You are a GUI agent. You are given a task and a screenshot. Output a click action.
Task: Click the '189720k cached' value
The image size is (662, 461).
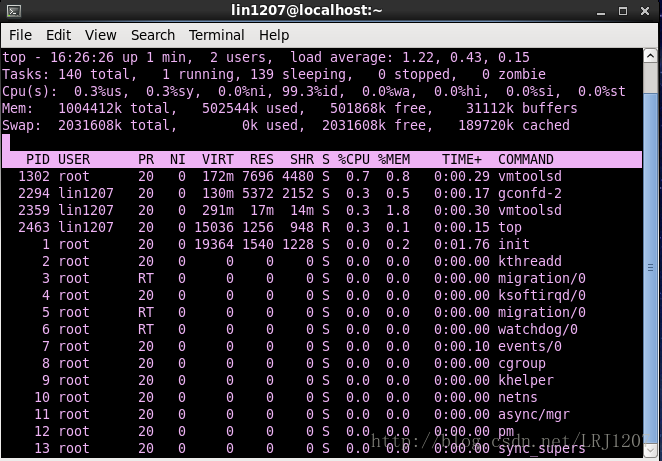coord(514,125)
